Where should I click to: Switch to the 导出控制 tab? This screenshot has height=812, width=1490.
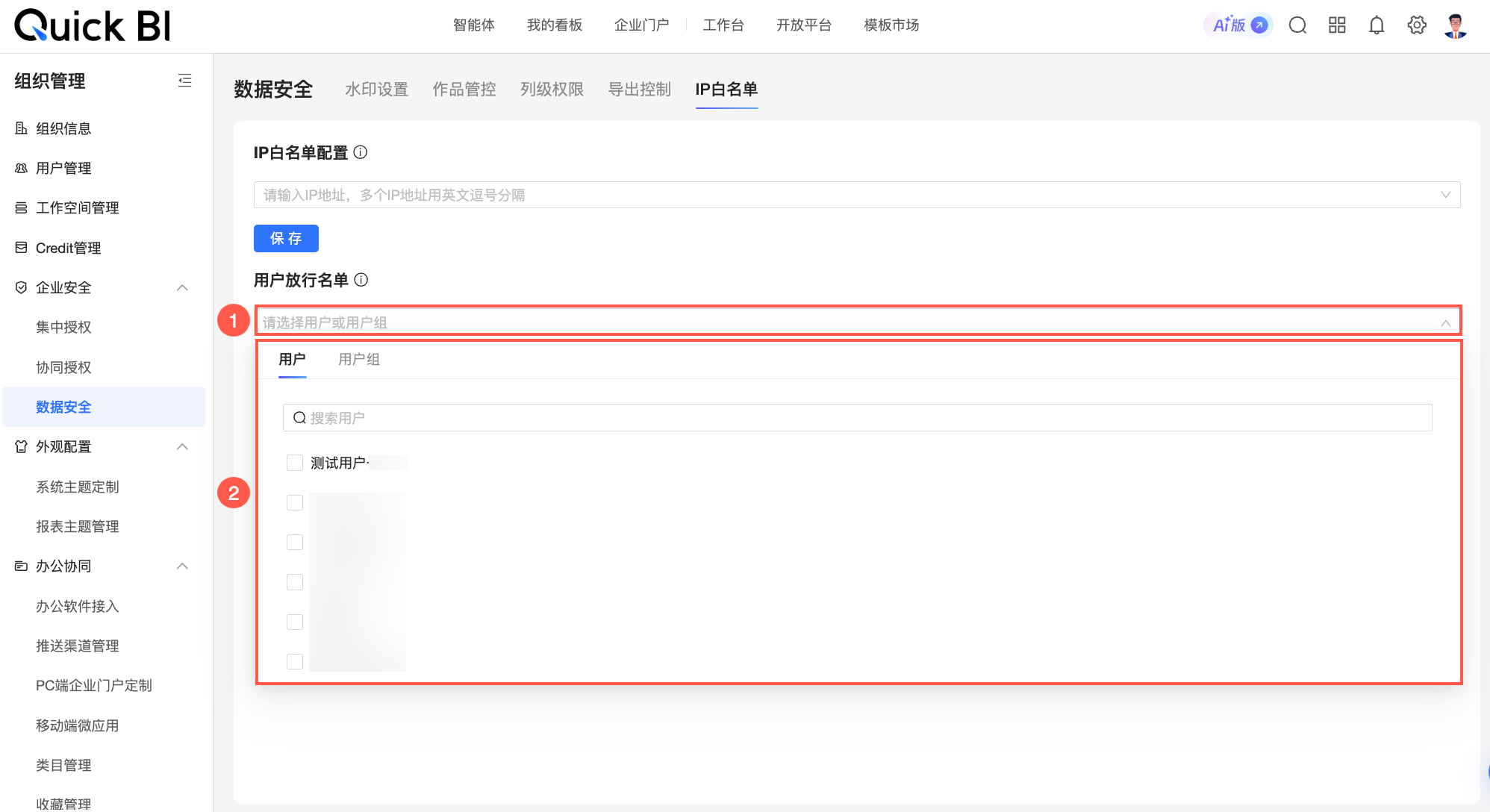[x=640, y=90]
